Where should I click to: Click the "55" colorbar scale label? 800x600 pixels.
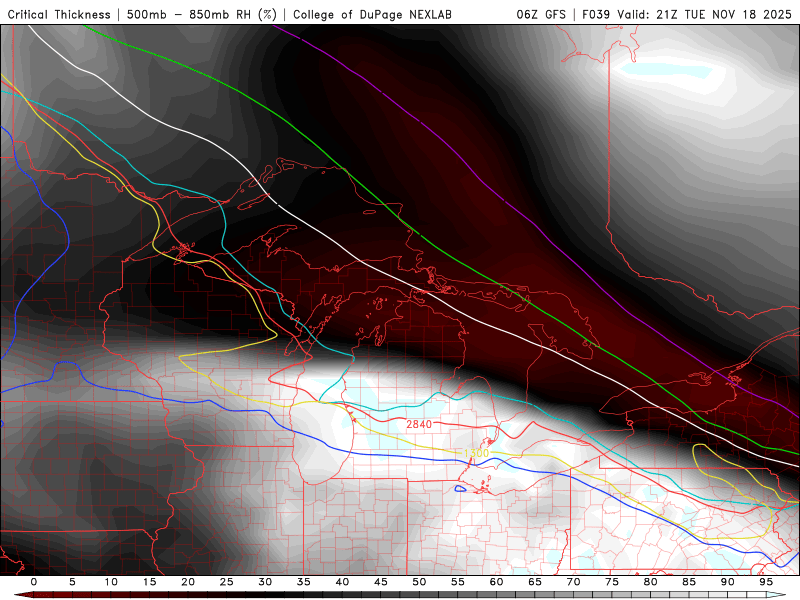(x=458, y=582)
